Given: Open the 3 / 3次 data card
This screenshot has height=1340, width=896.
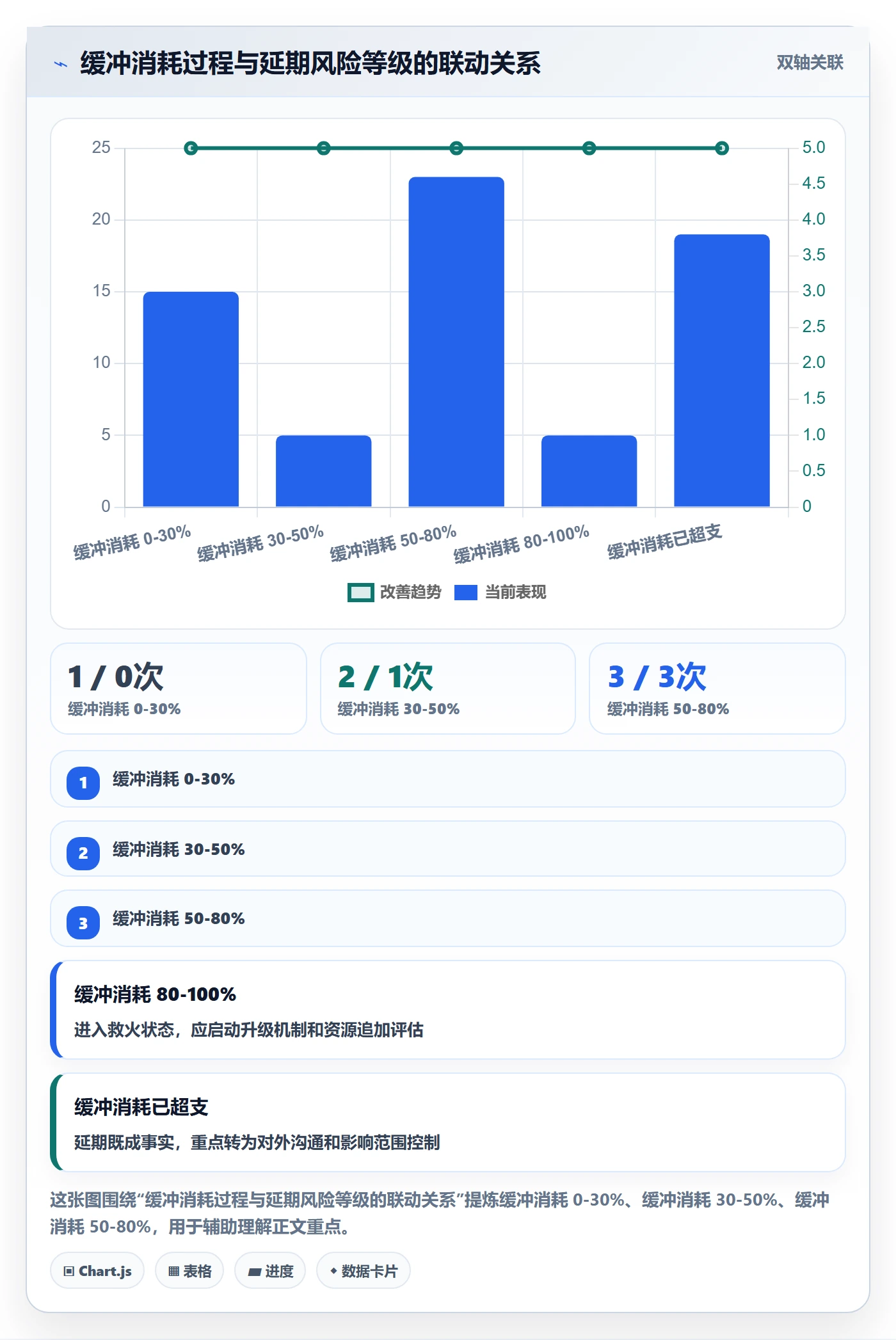Looking at the screenshot, I should pyautogui.click(x=717, y=689).
